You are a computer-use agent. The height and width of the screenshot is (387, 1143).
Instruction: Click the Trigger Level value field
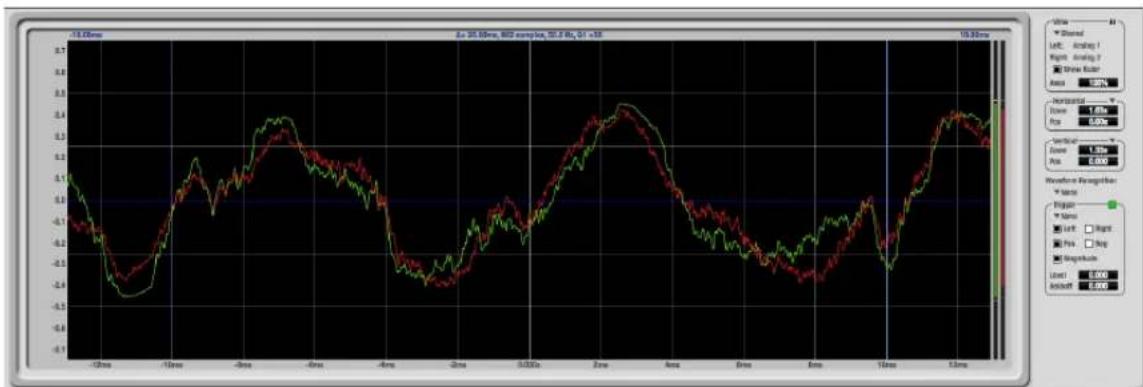[1097, 275]
